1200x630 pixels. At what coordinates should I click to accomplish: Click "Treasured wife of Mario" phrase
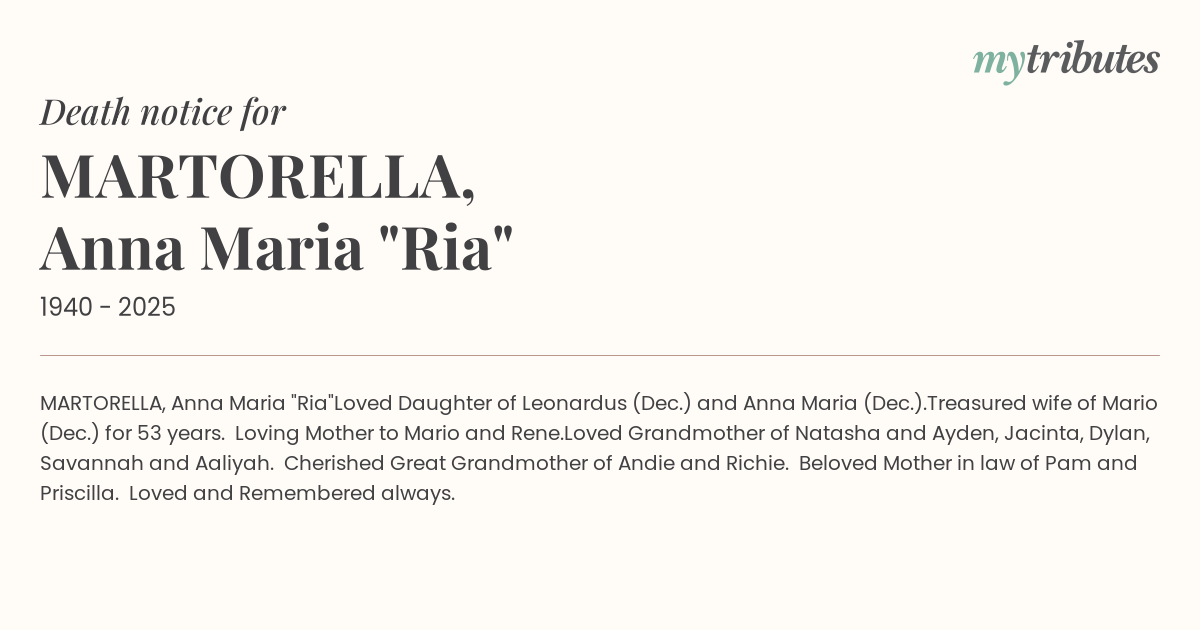(1042, 403)
